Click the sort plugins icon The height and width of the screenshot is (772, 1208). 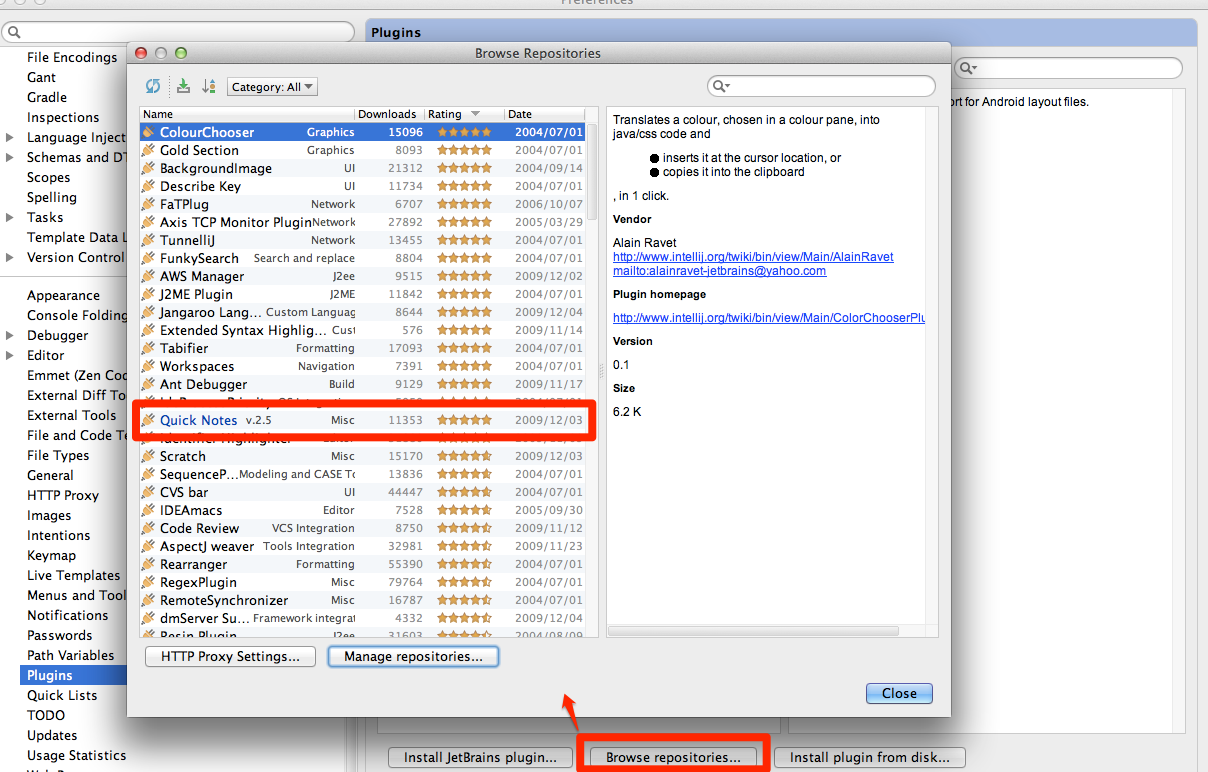(208, 87)
